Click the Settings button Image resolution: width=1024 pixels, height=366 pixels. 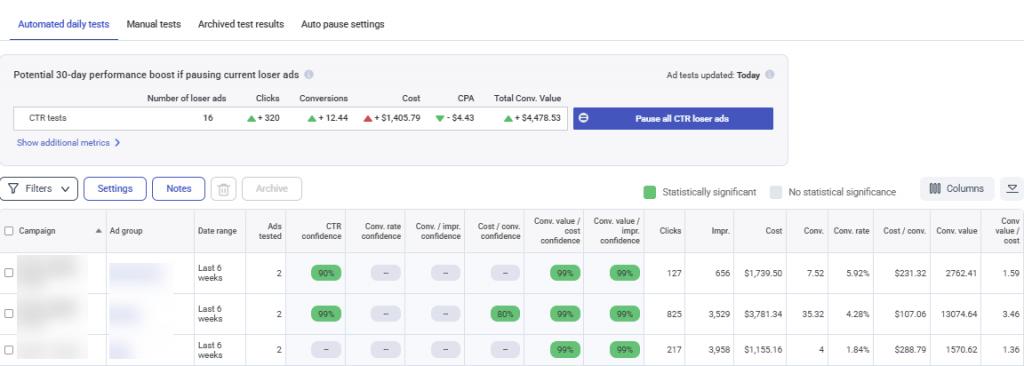click(x=115, y=189)
